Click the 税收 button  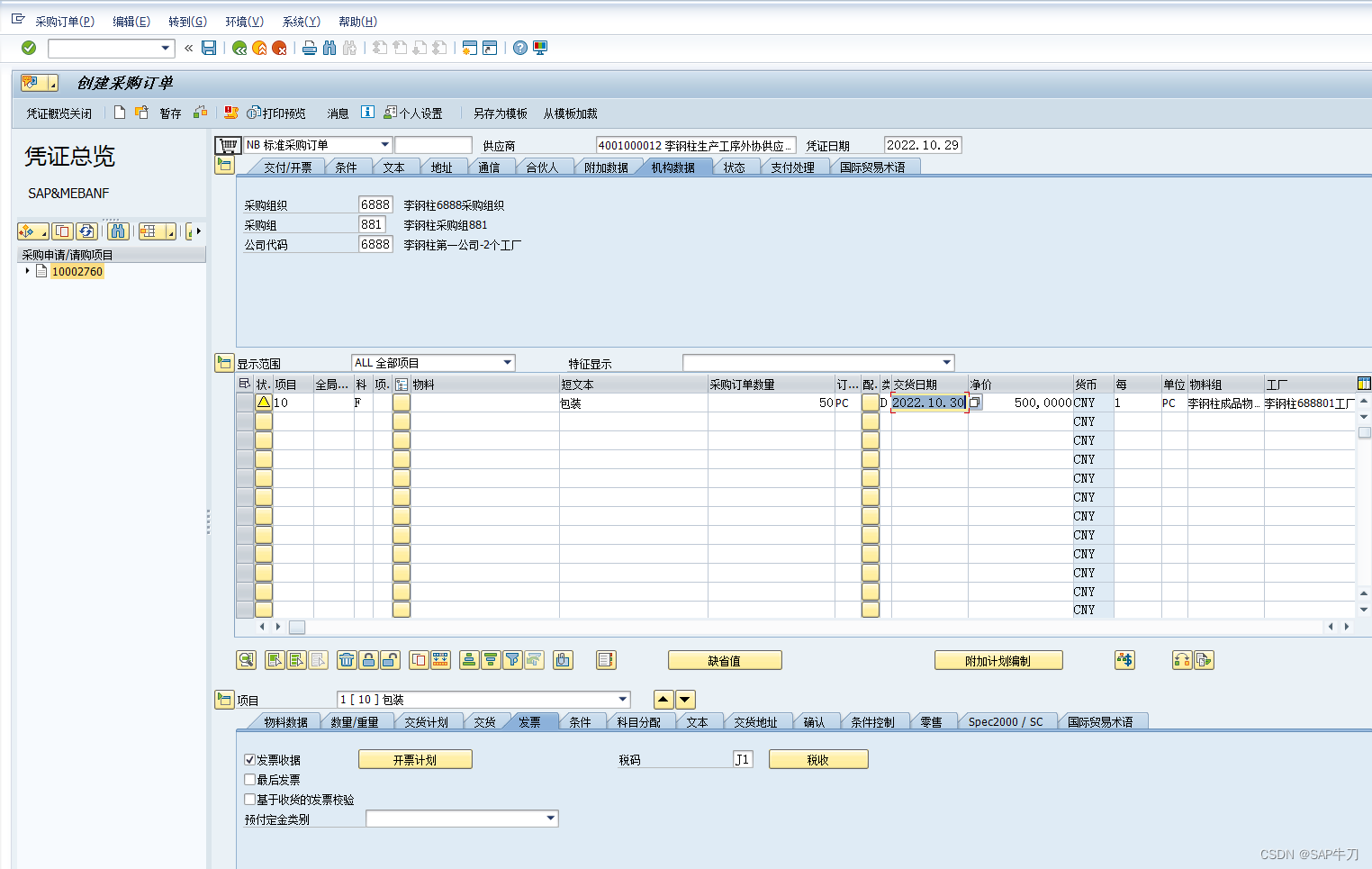[x=818, y=760]
